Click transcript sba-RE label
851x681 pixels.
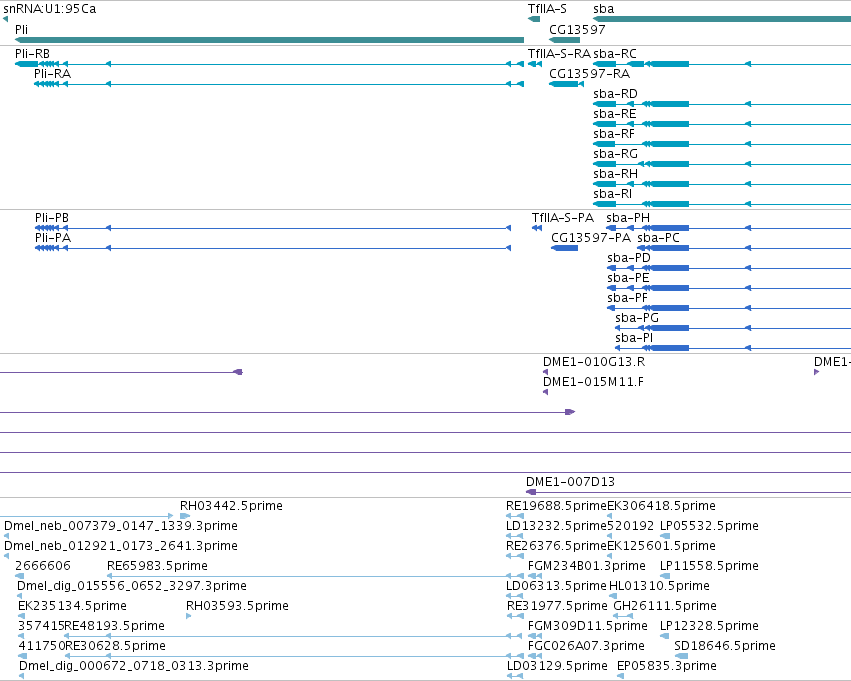point(614,114)
